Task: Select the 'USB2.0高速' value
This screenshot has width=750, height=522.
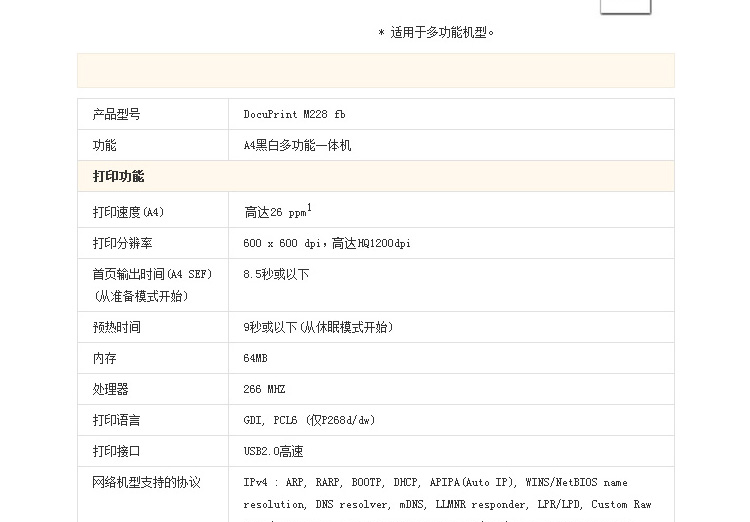Action: coord(273,452)
